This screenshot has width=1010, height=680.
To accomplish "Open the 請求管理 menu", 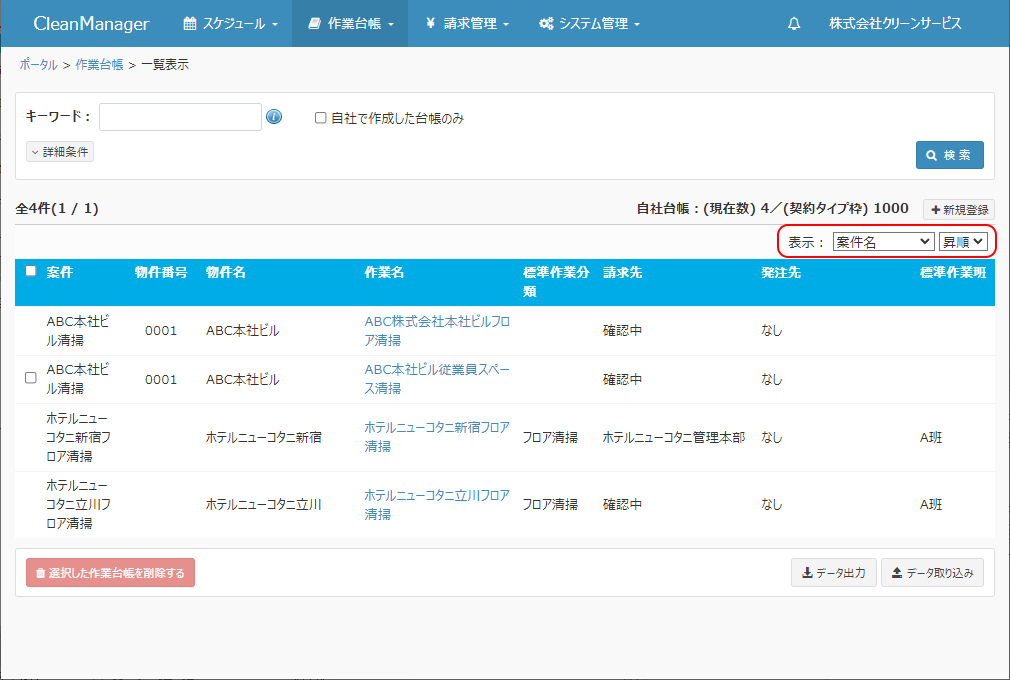I will tap(466, 24).
